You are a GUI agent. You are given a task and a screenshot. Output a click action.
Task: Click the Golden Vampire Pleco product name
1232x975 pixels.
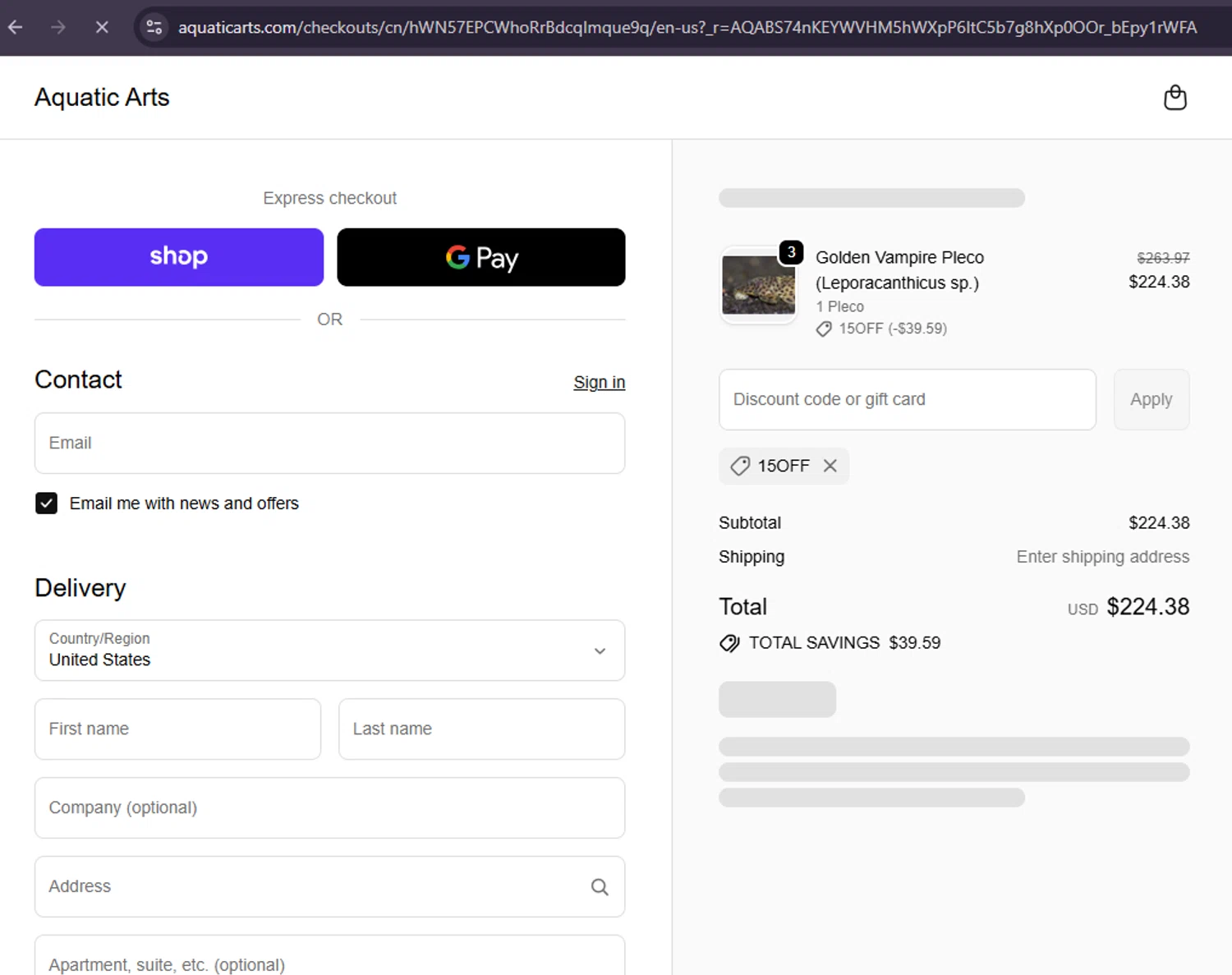[899, 270]
